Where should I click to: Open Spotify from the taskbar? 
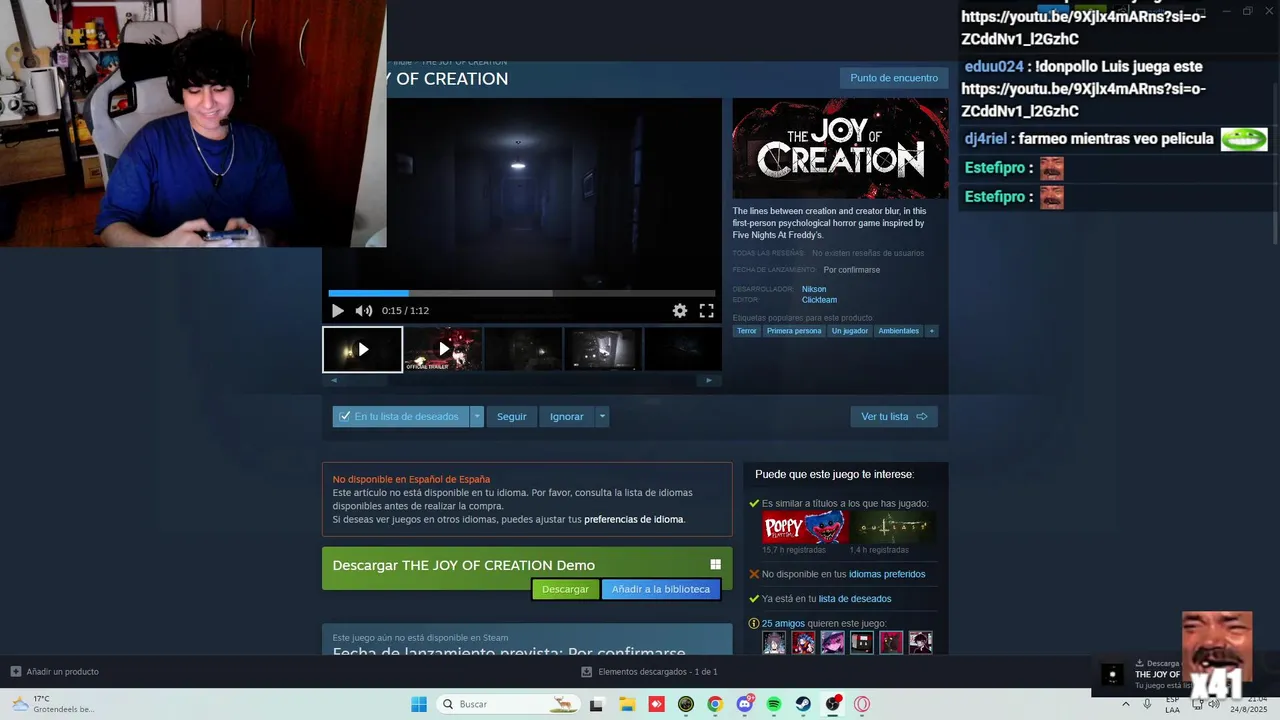774,704
